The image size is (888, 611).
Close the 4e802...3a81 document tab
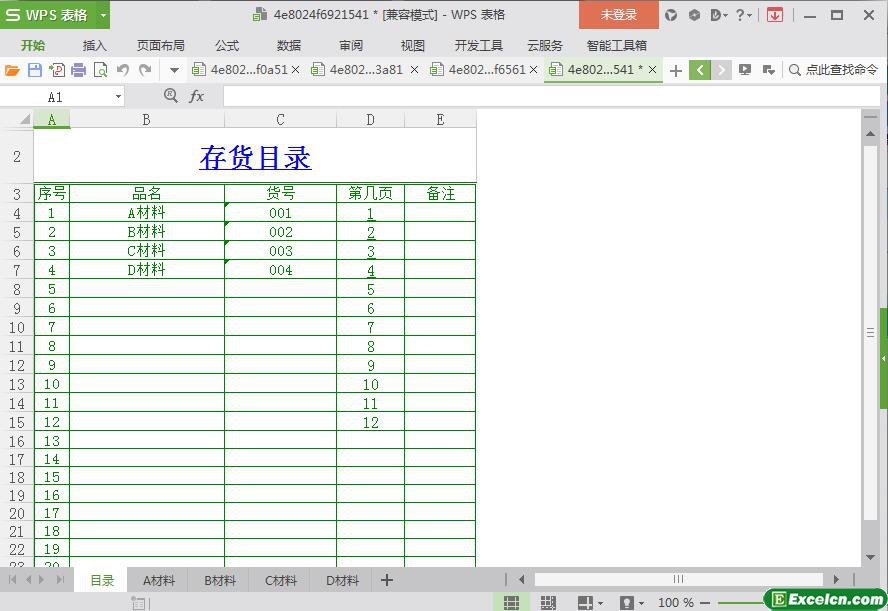click(x=414, y=70)
